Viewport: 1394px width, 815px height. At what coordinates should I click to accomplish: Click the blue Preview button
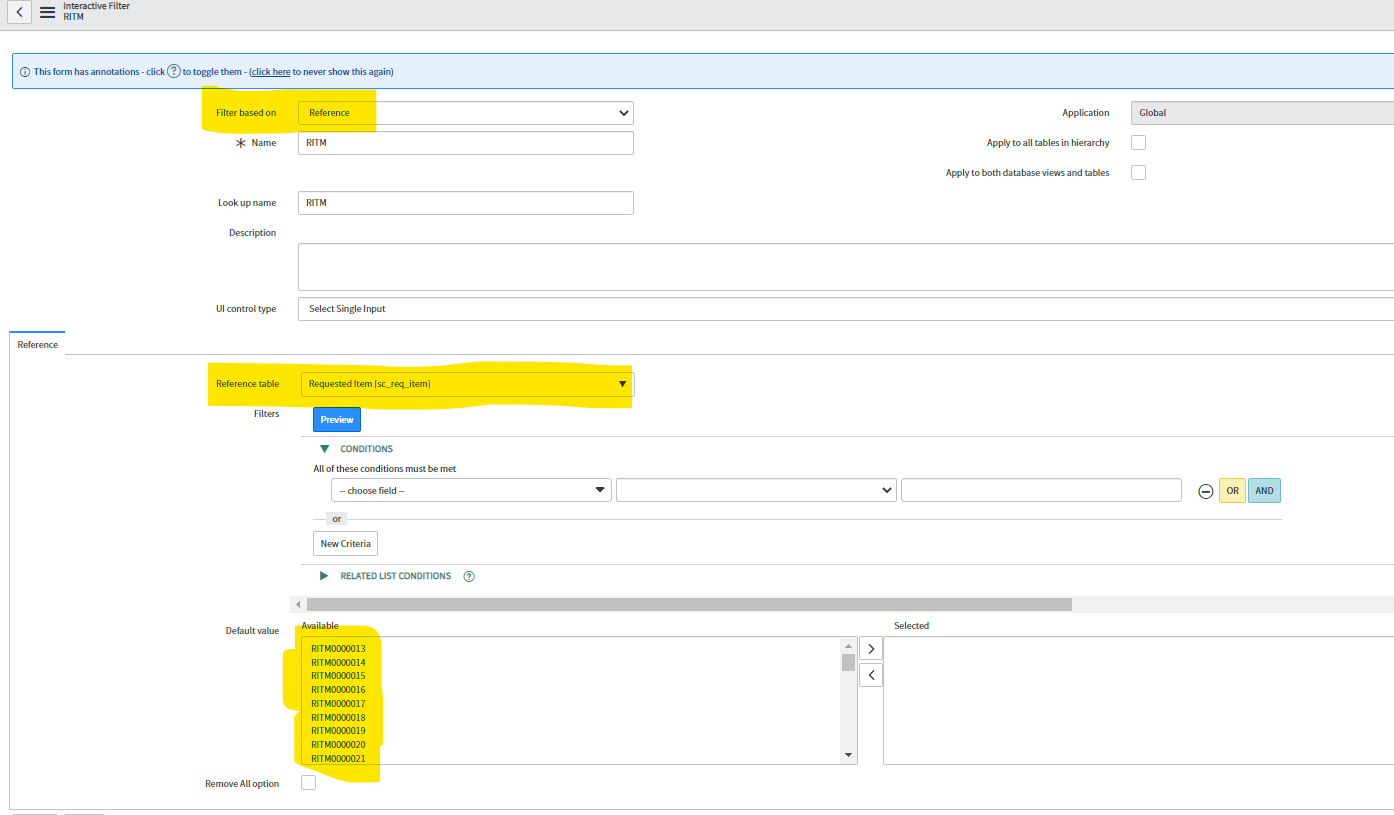pos(337,420)
